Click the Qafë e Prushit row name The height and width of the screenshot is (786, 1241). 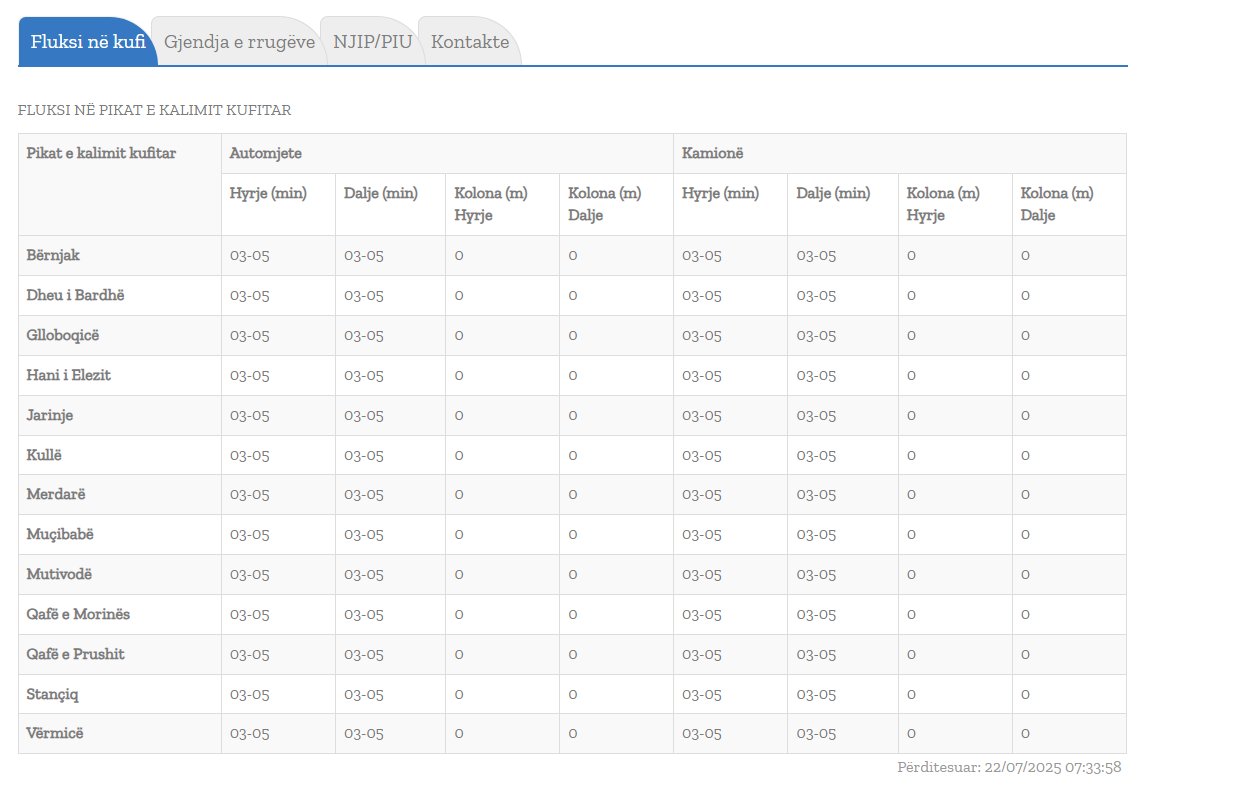(75, 654)
